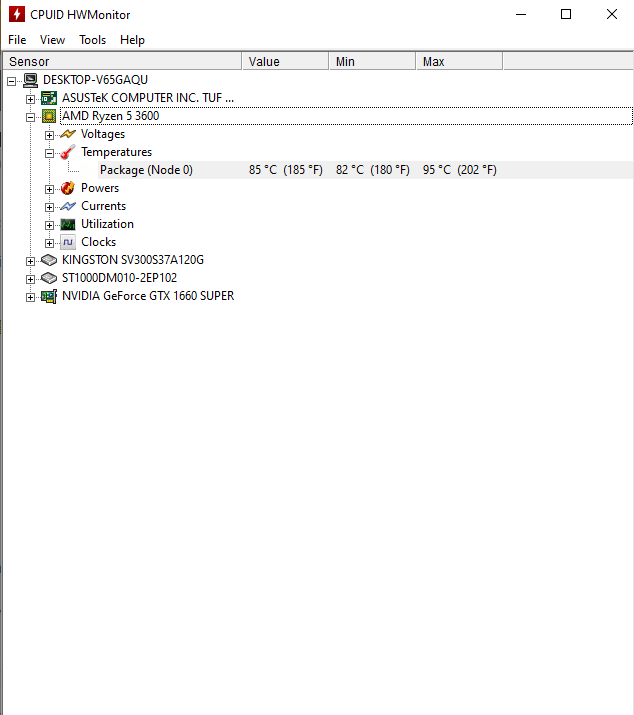Click the Currents wave icon

coord(68,206)
